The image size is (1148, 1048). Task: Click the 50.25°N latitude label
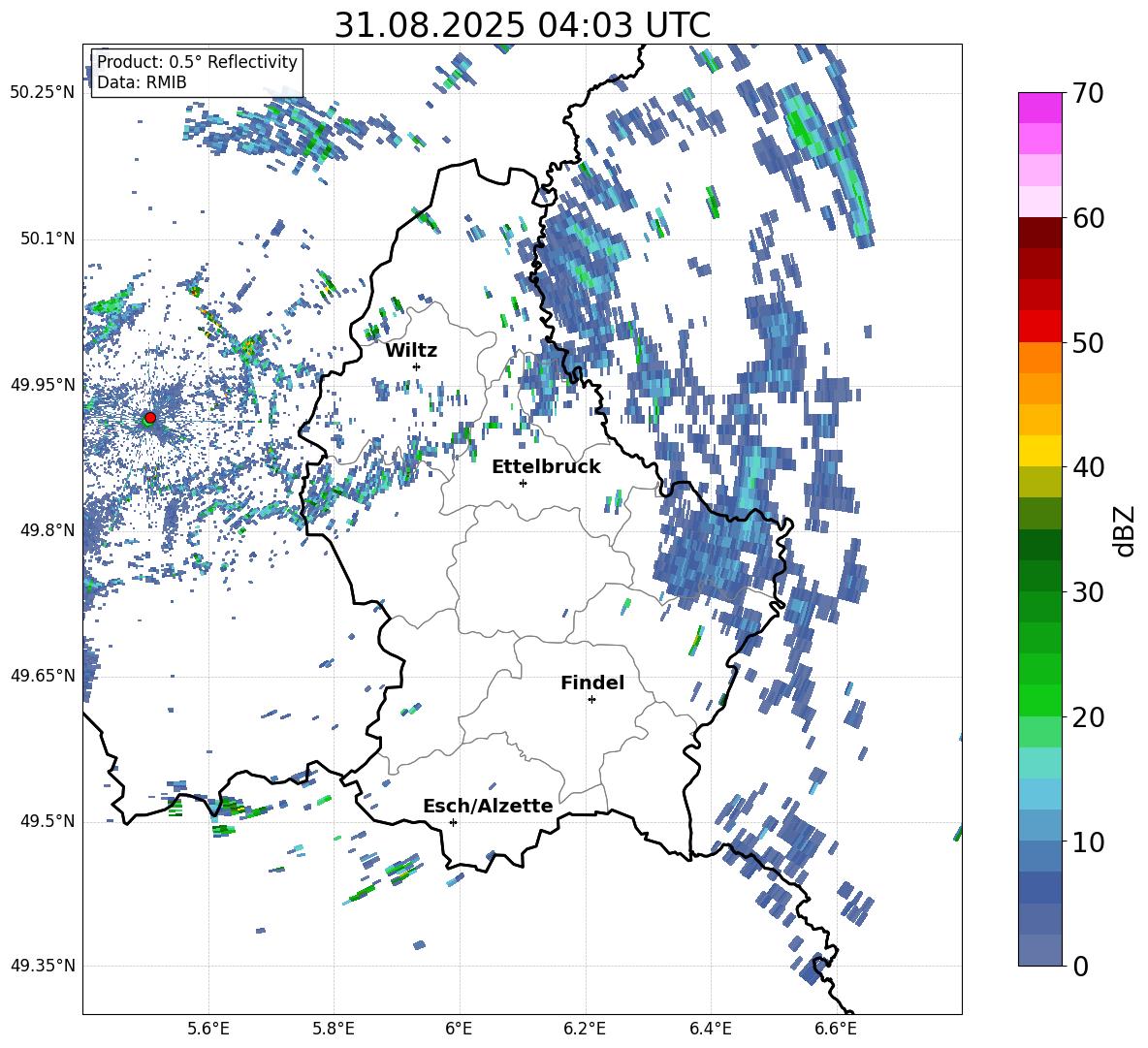(x=43, y=93)
